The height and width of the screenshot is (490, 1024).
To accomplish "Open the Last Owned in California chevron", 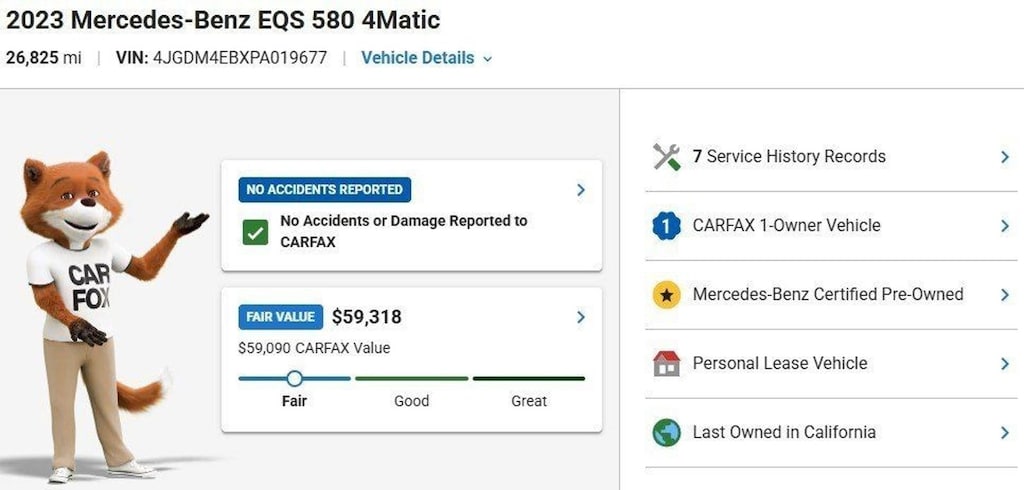I will (x=1004, y=433).
